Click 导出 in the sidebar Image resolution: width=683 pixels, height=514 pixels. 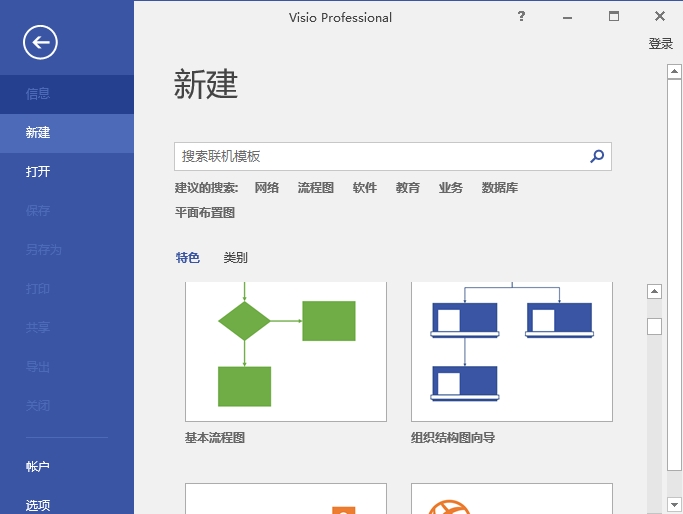click(38, 366)
